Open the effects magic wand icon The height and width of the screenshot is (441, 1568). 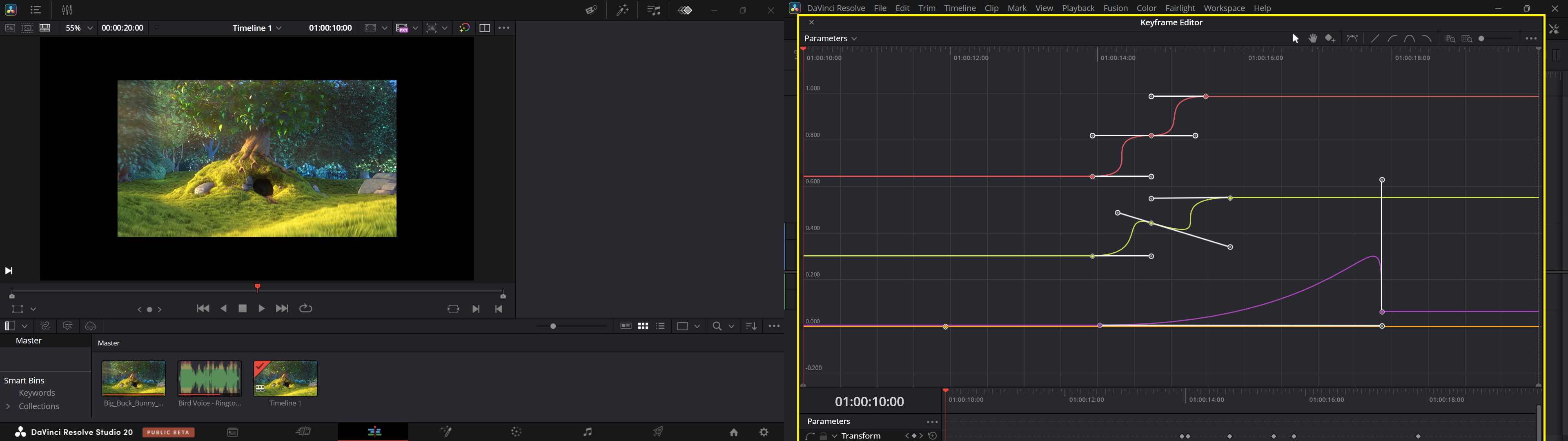(622, 10)
